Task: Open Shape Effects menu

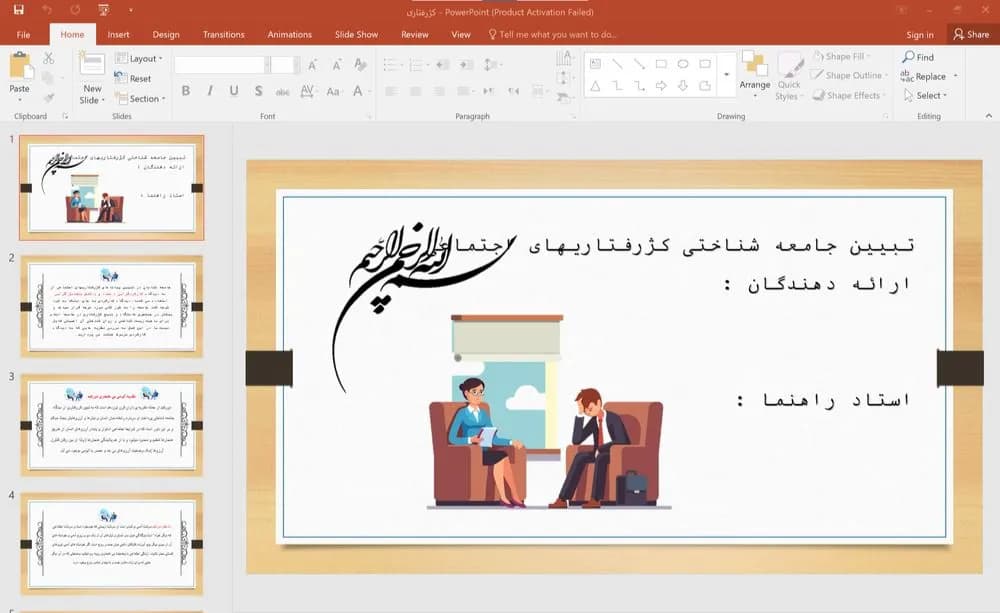Action: (x=849, y=96)
